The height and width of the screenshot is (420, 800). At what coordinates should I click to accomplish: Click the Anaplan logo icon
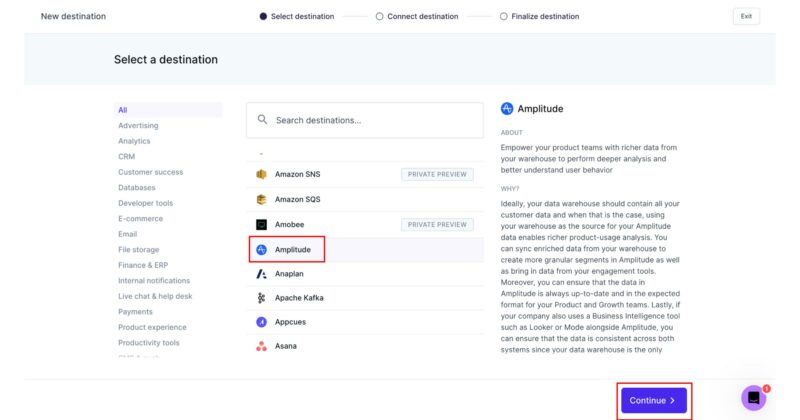pyautogui.click(x=261, y=273)
